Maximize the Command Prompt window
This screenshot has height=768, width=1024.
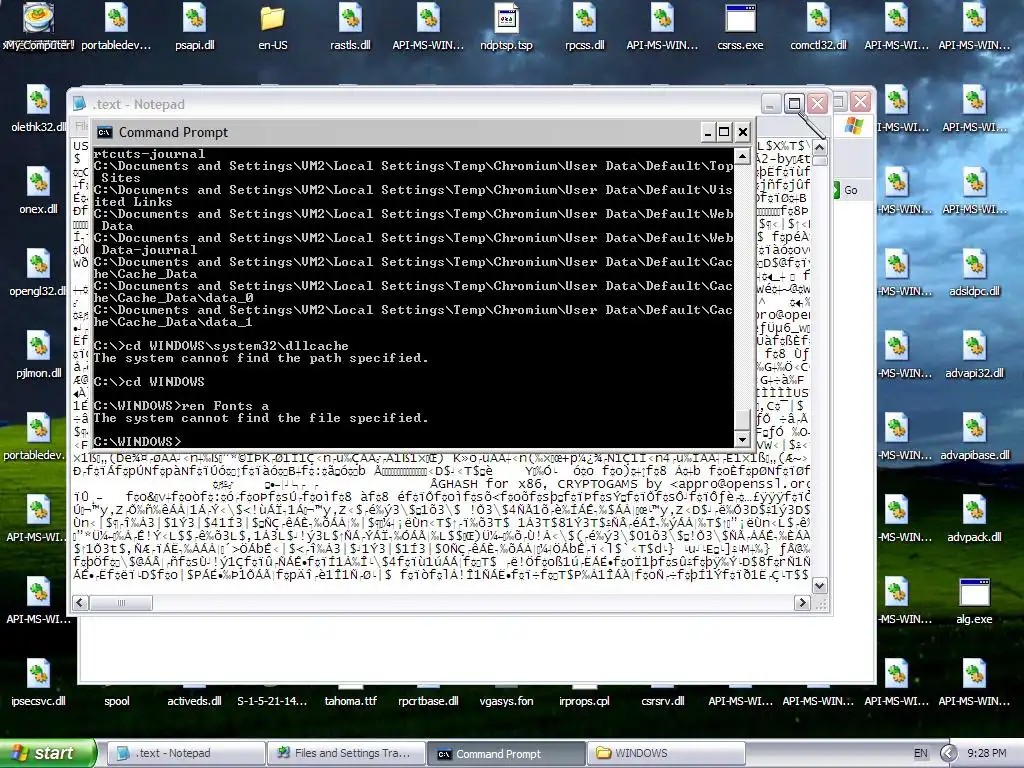click(724, 133)
